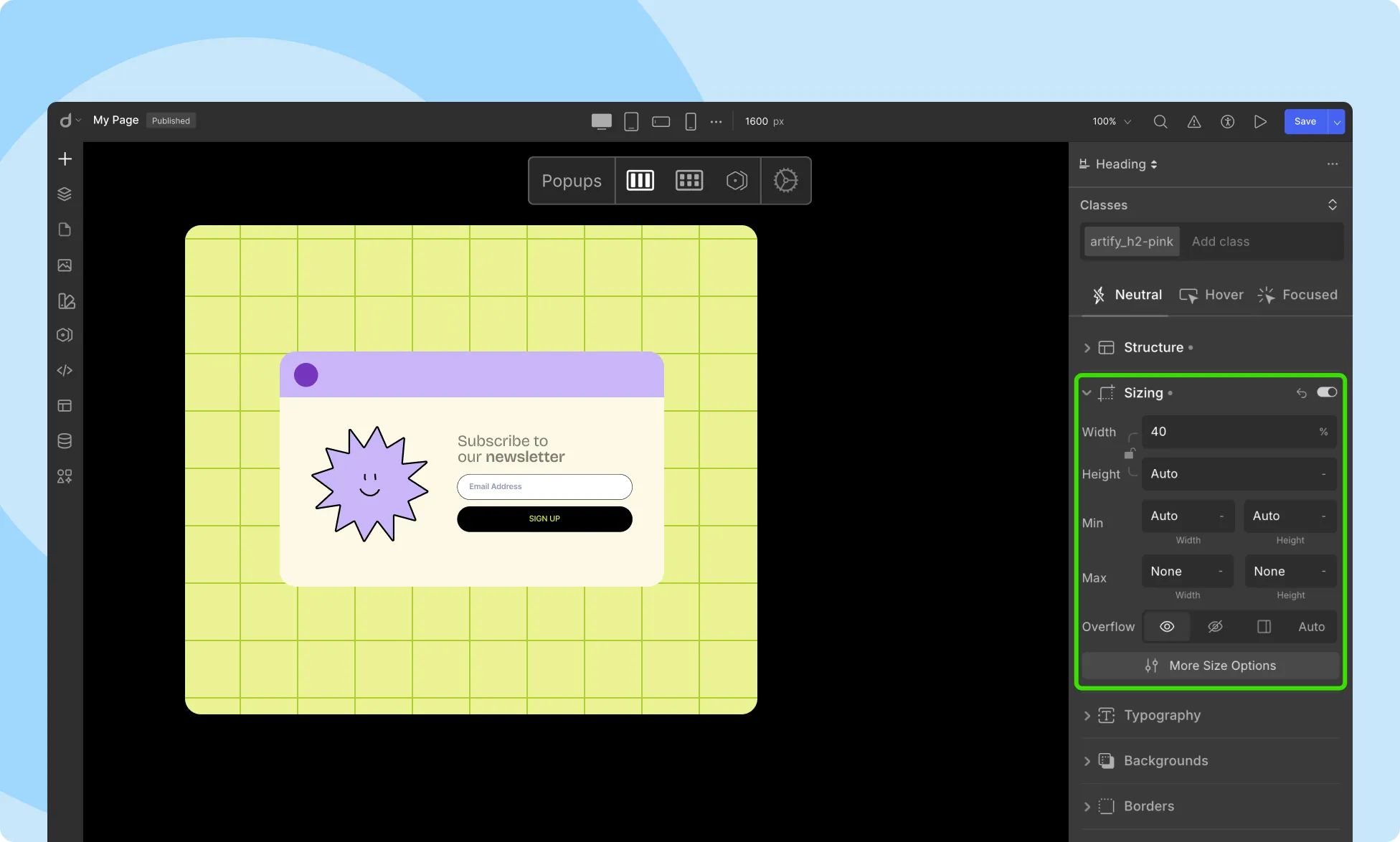
Task: Open more viewport options ellipsis
Action: click(716, 121)
